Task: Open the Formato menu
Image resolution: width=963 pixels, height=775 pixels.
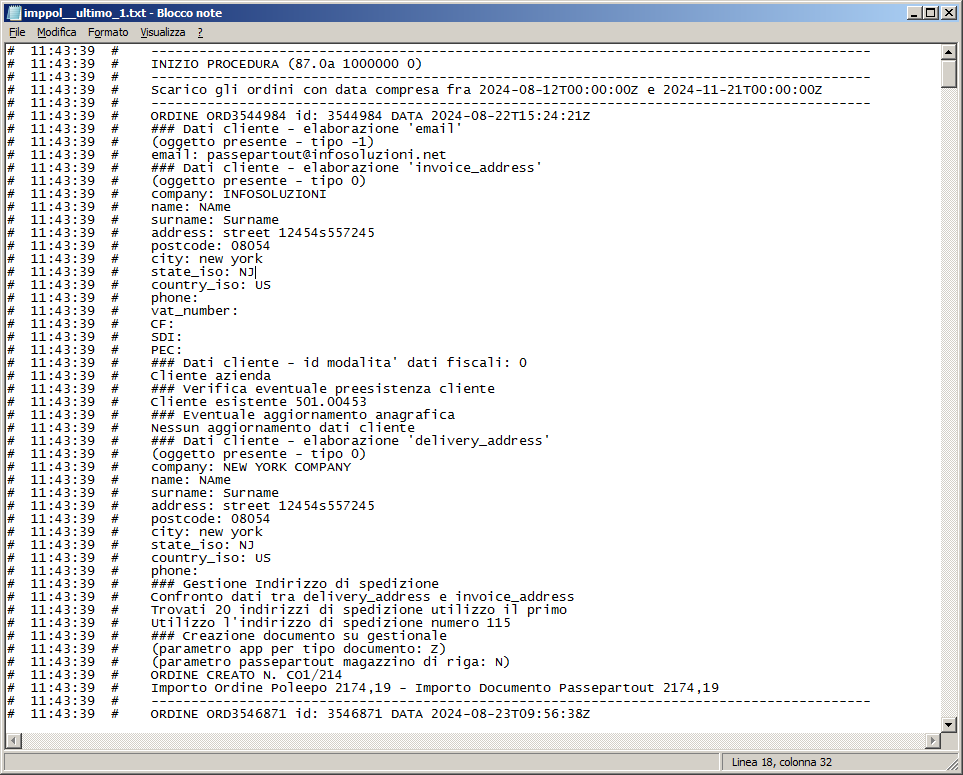Action: coord(108,32)
